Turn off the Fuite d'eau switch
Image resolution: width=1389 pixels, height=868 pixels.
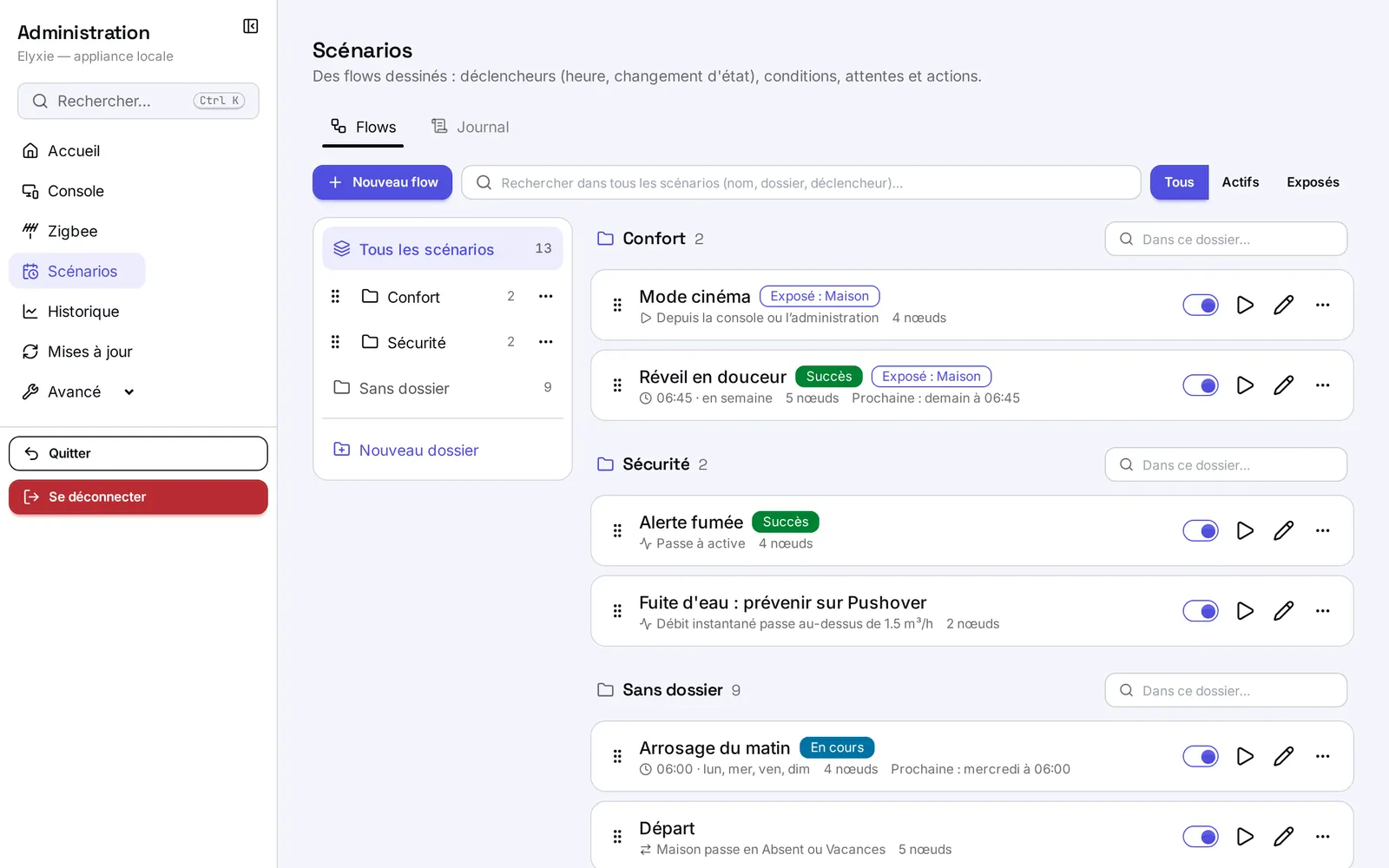pos(1201,611)
